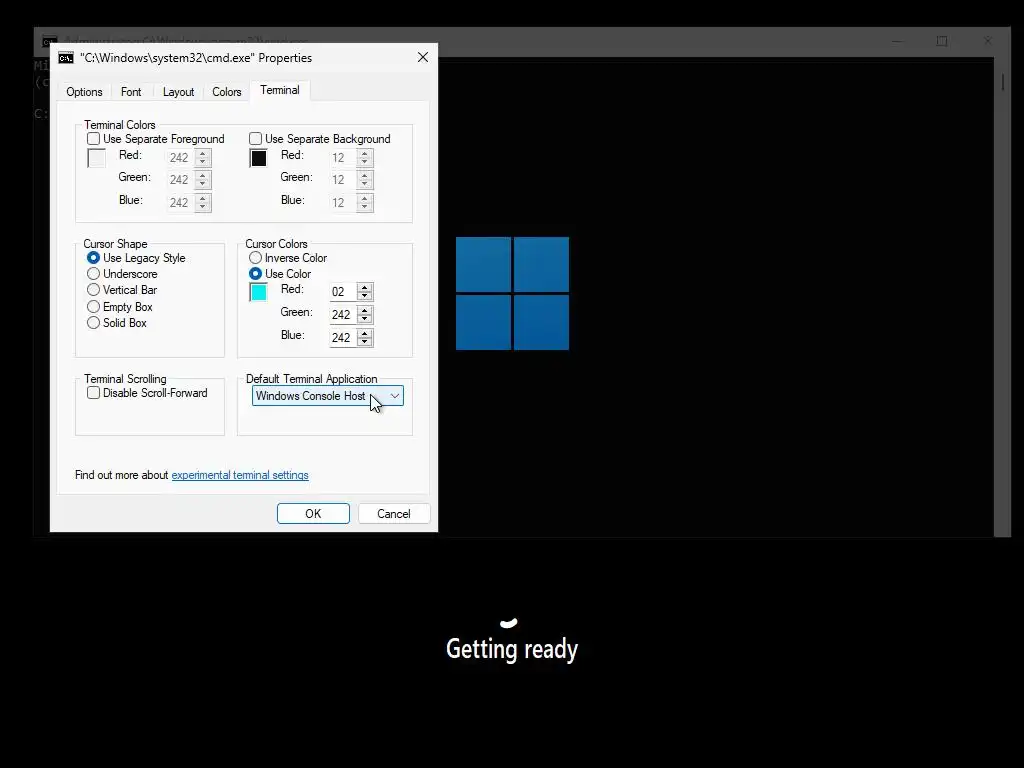Select Empty Box cursor shape
Image resolution: width=1024 pixels, height=768 pixels.
[x=93, y=307]
